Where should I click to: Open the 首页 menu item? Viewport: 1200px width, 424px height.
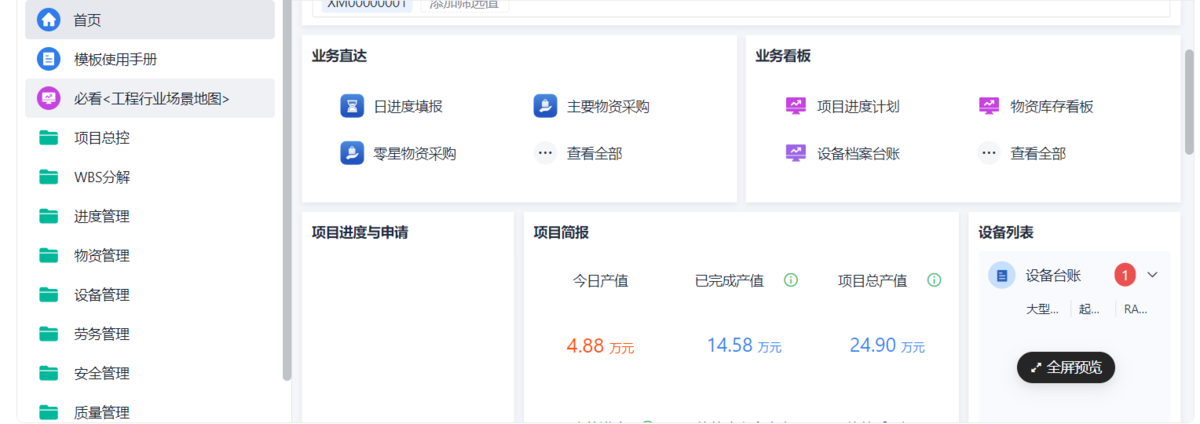tap(150, 20)
